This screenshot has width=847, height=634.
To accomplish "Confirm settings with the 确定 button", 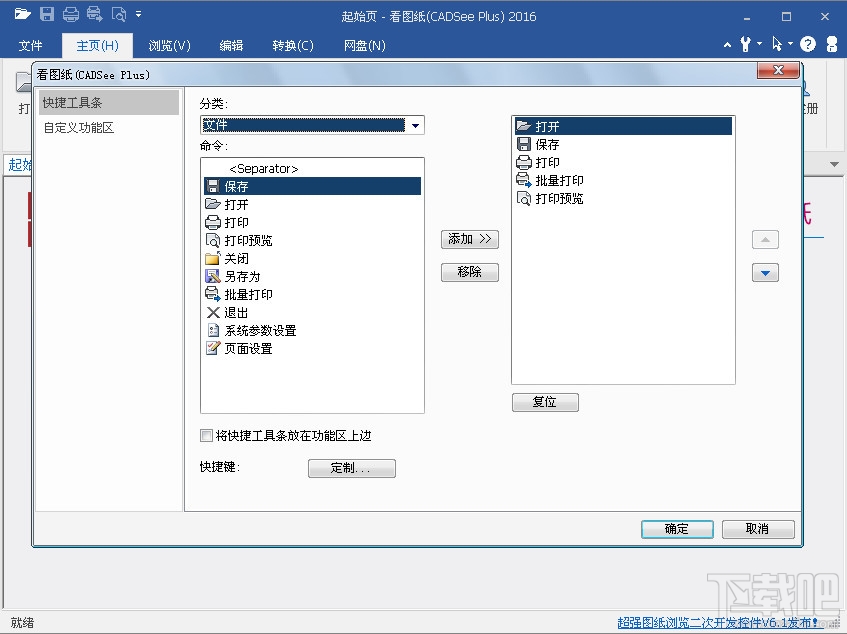I will 677,529.
